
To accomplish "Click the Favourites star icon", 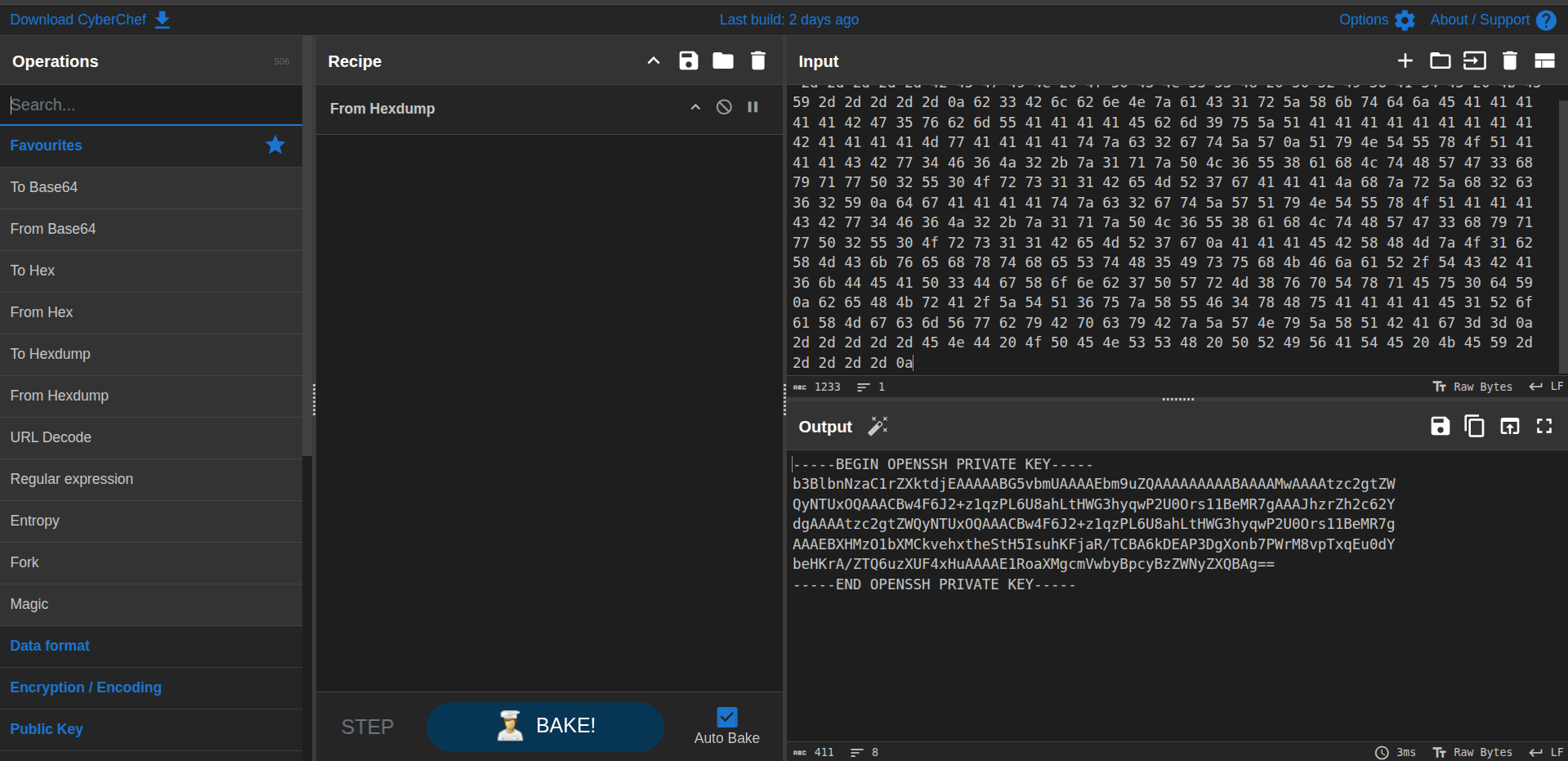I will click(275, 145).
